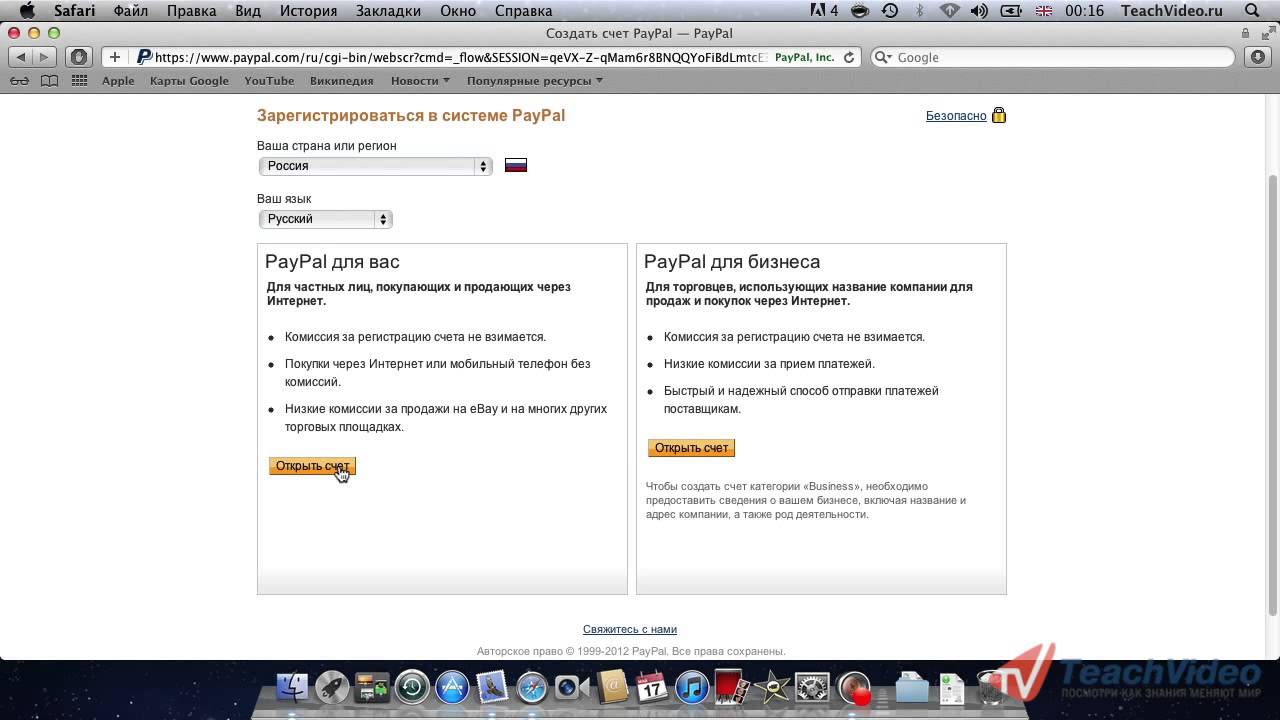Click the reload page icon in address bar

849,58
